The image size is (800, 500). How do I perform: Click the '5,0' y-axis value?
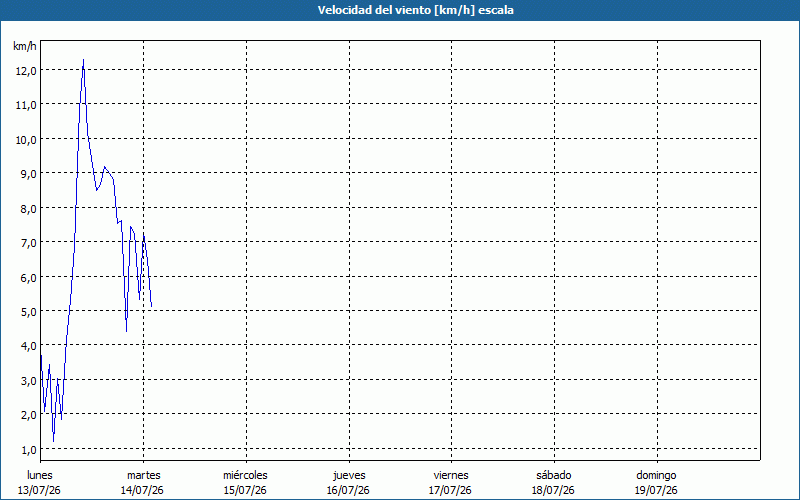29,312
